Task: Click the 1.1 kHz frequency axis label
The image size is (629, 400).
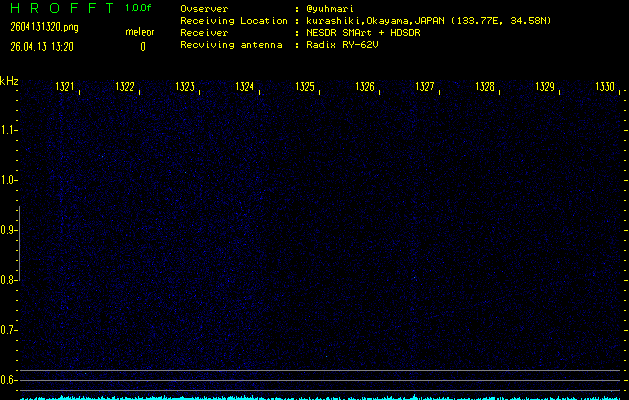Action: point(9,130)
